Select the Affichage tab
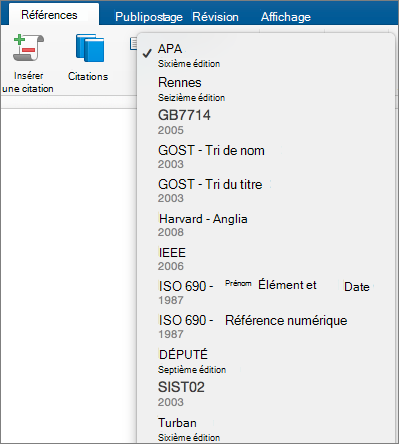 286,17
